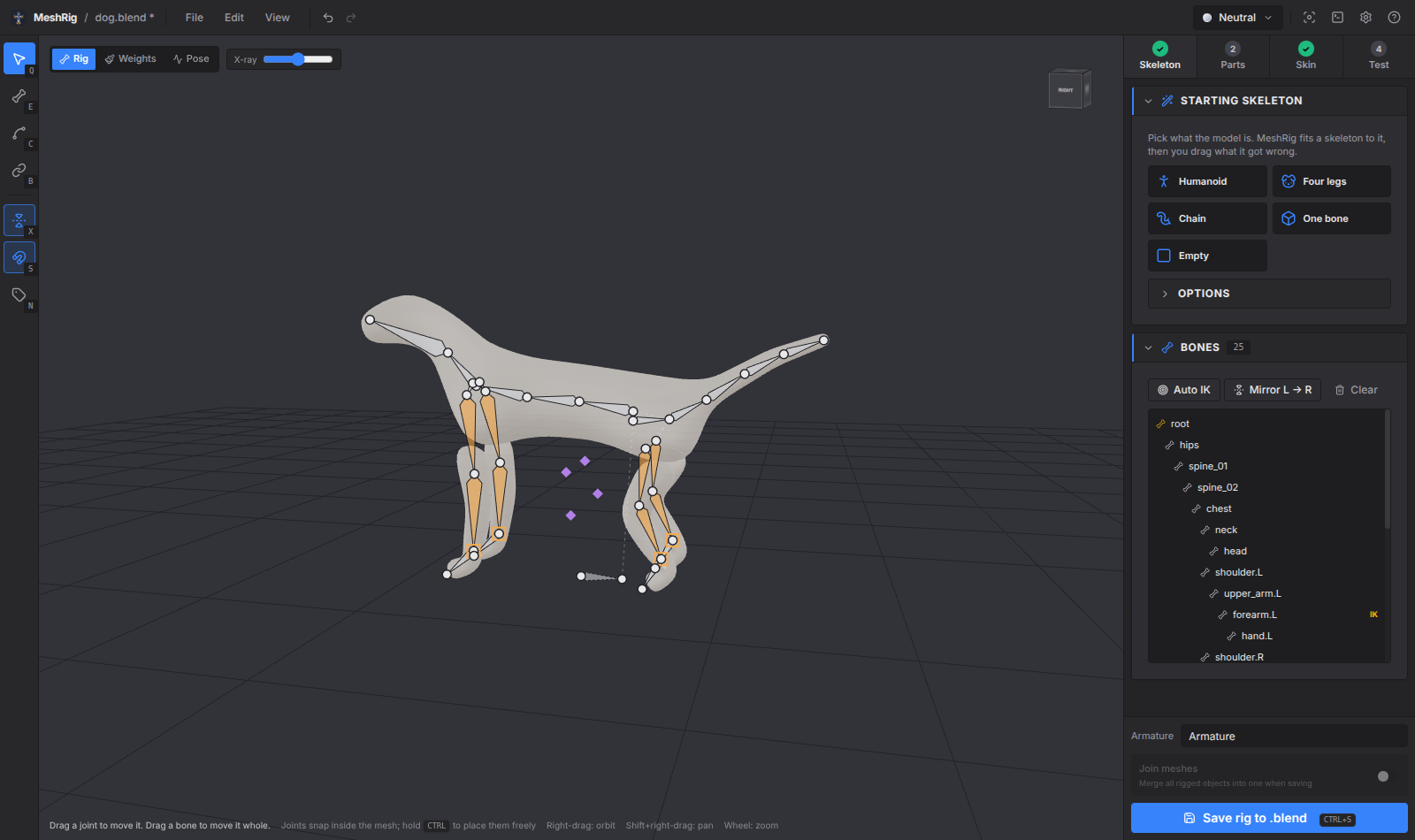Click the bone count badge 25

[1238, 347]
